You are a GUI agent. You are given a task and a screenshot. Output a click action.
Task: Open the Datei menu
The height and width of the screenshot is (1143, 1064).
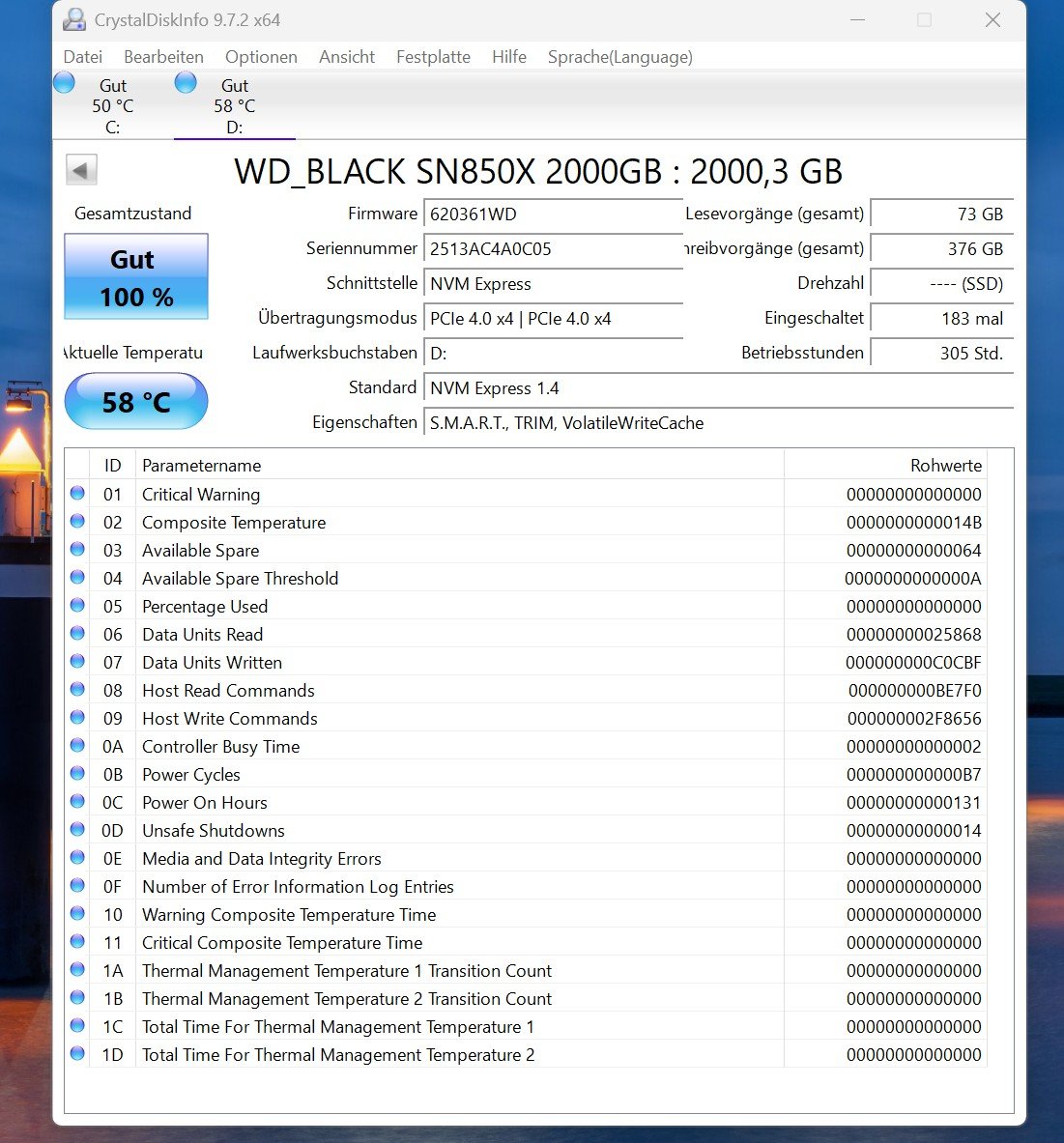[x=82, y=57]
